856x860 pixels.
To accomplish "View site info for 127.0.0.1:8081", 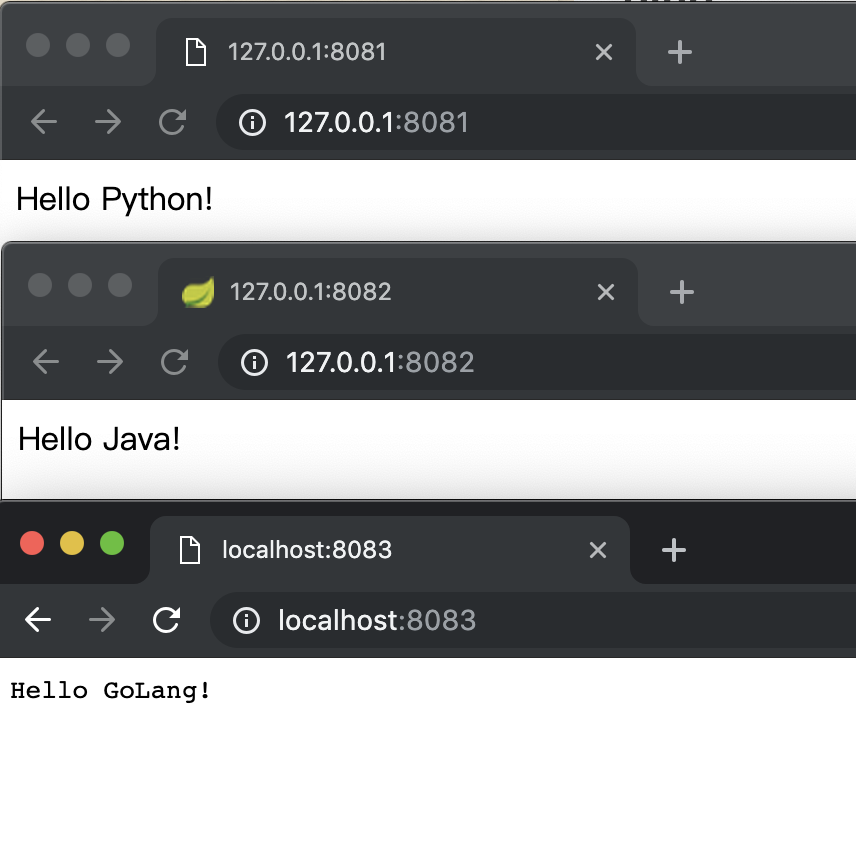I will [x=252, y=123].
